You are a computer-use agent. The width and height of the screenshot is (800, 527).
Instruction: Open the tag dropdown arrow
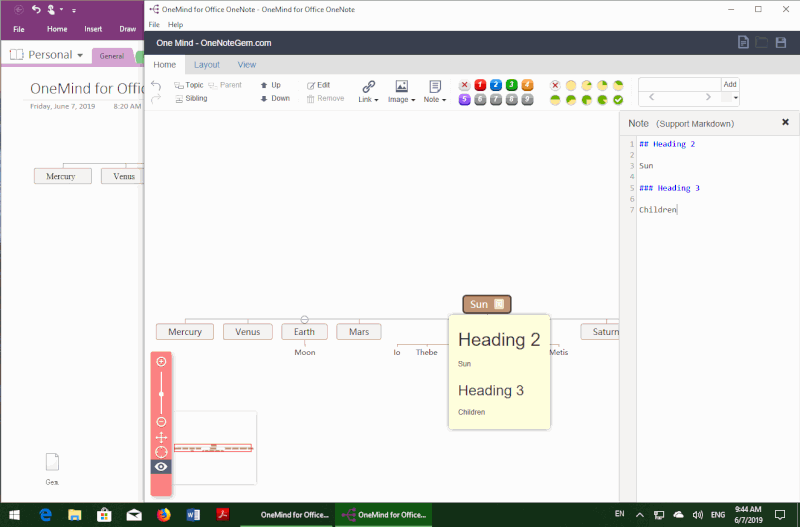tap(735, 97)
